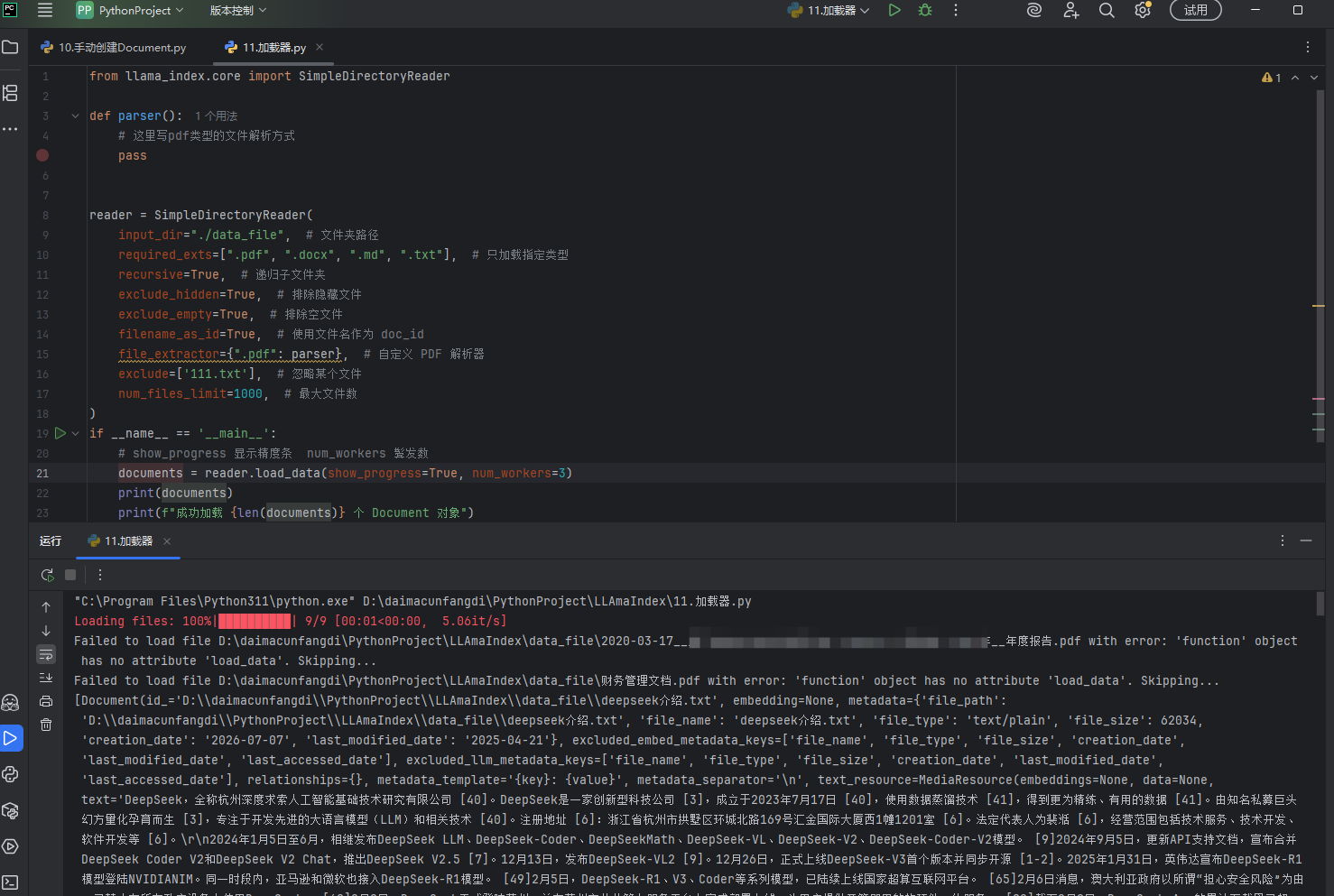Open Search Everywhere magnifier
The height and width of the screenshot is (896, 1334).
[x=1107, y=10]
